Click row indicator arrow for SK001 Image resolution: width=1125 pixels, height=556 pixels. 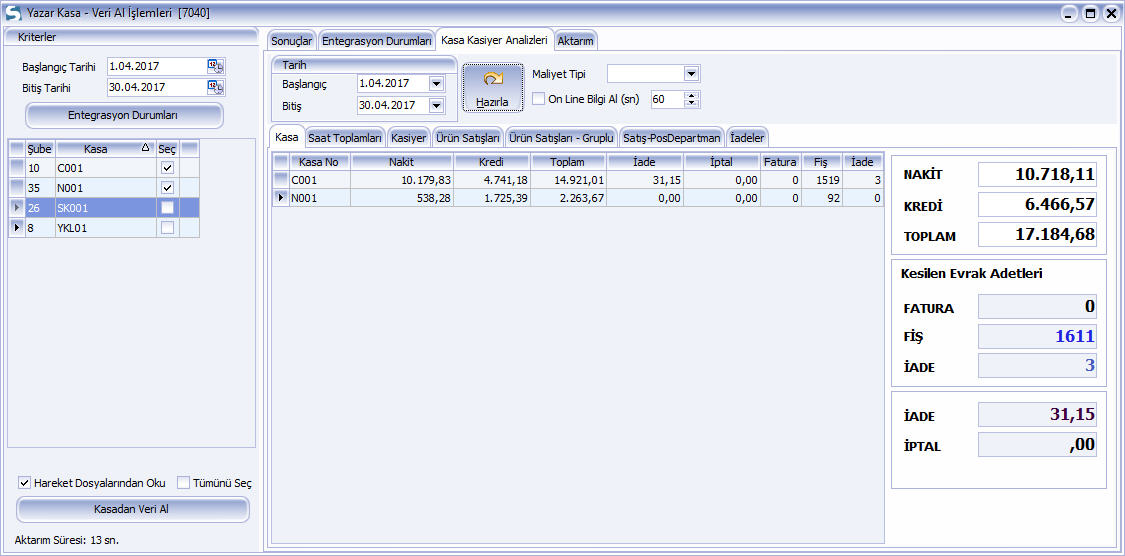[16, 207]
